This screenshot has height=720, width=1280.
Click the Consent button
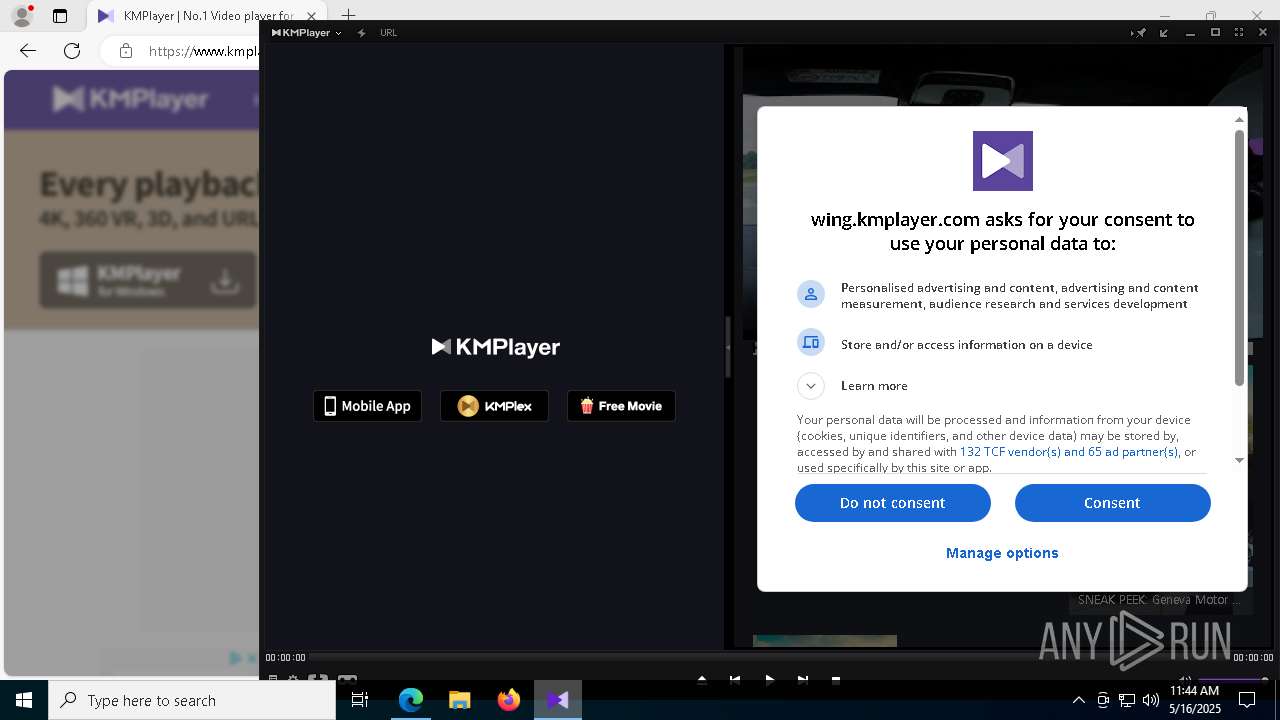[x=1112, y=503]
